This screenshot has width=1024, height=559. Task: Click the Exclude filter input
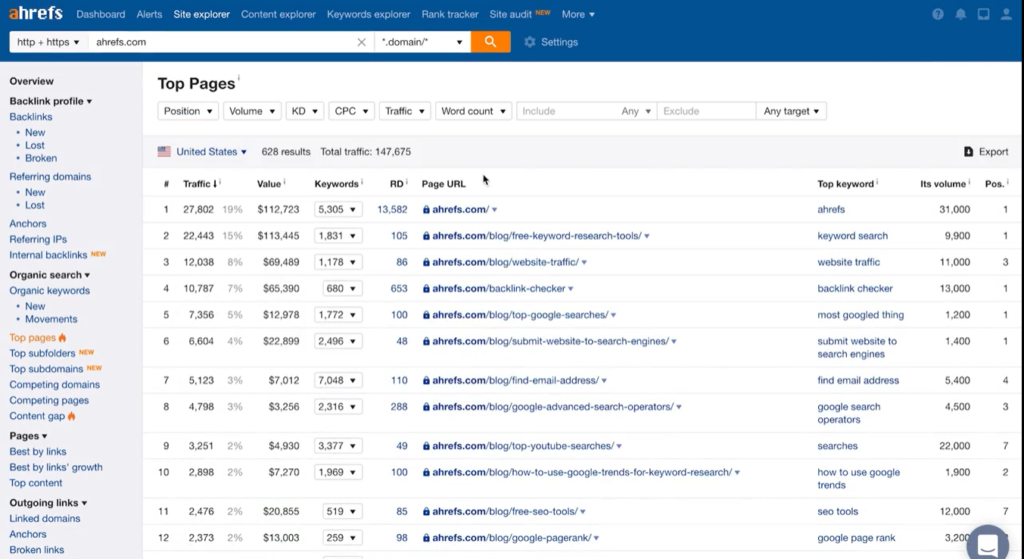click(x=706, y=111)
